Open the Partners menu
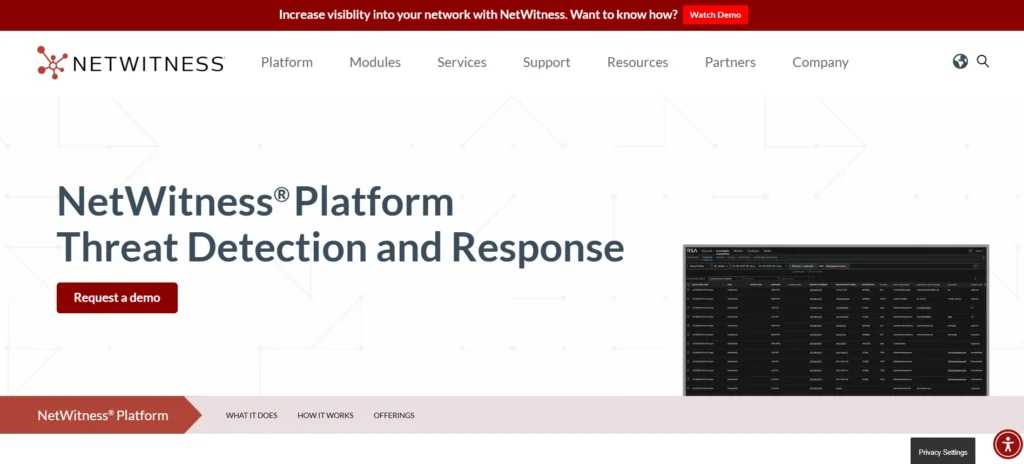1024x464 pixels. [x=730, y=62]
